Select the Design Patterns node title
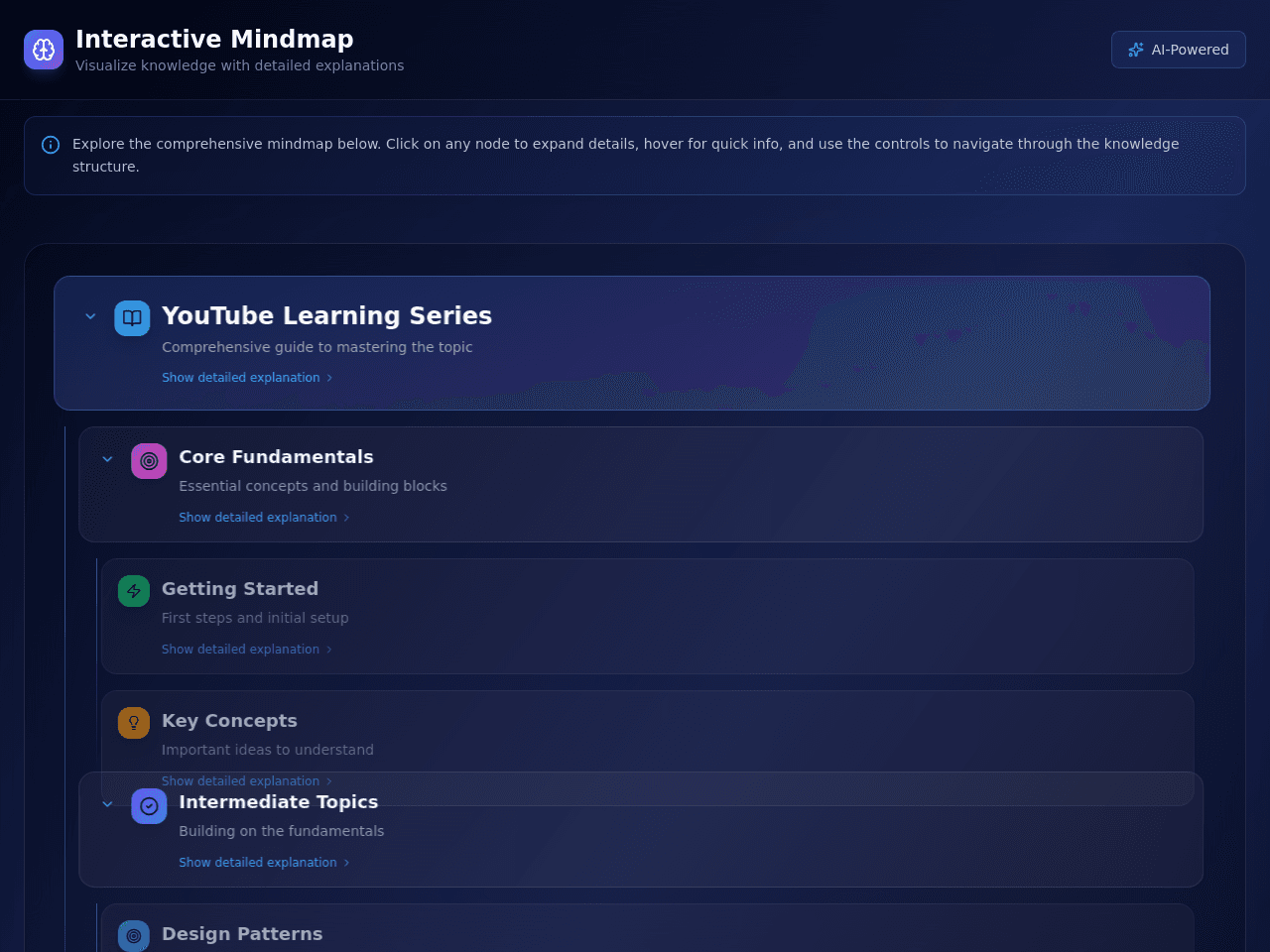 (x=242, y=934)
